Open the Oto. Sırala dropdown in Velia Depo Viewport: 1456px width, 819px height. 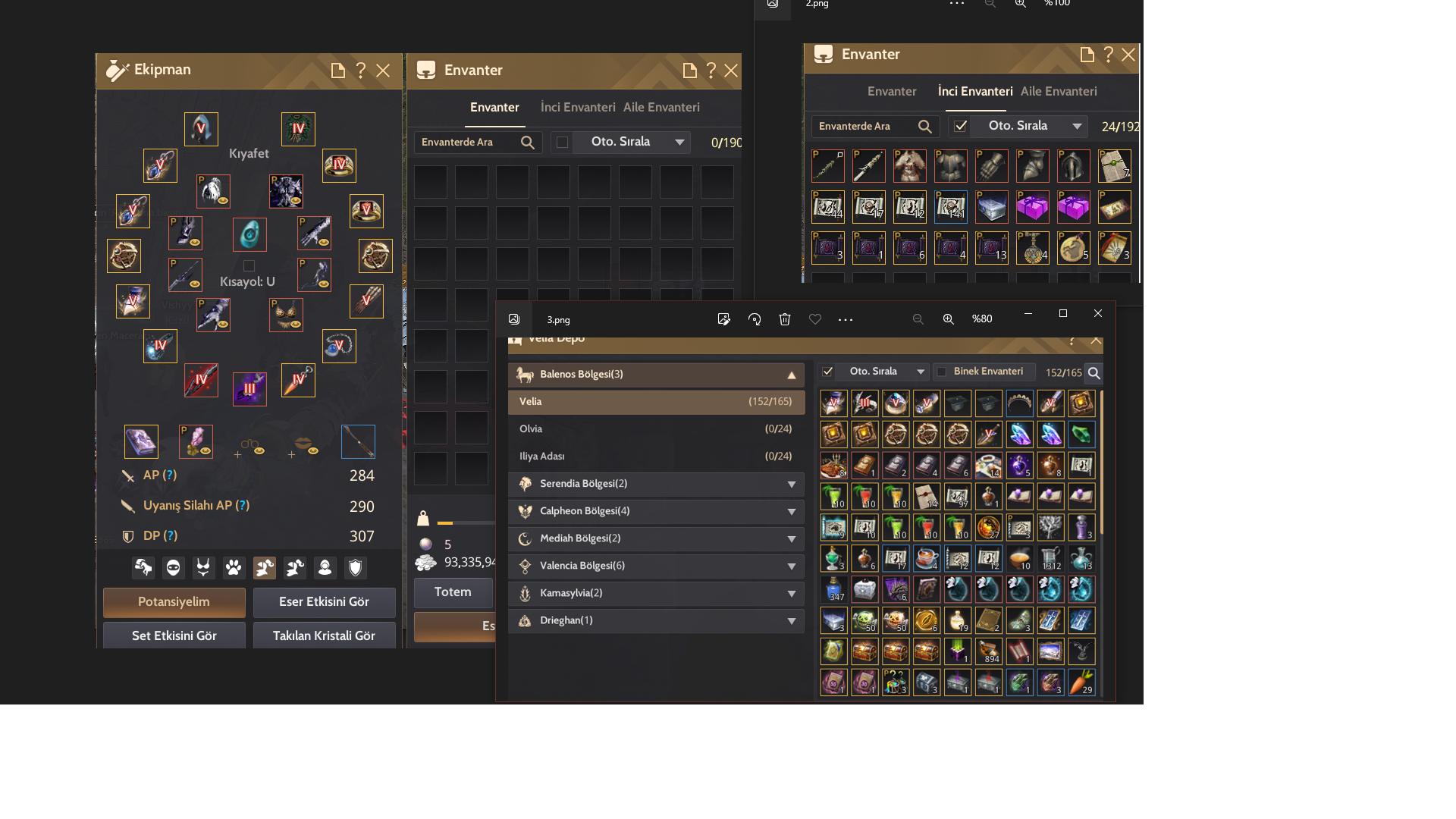[884, 372]
